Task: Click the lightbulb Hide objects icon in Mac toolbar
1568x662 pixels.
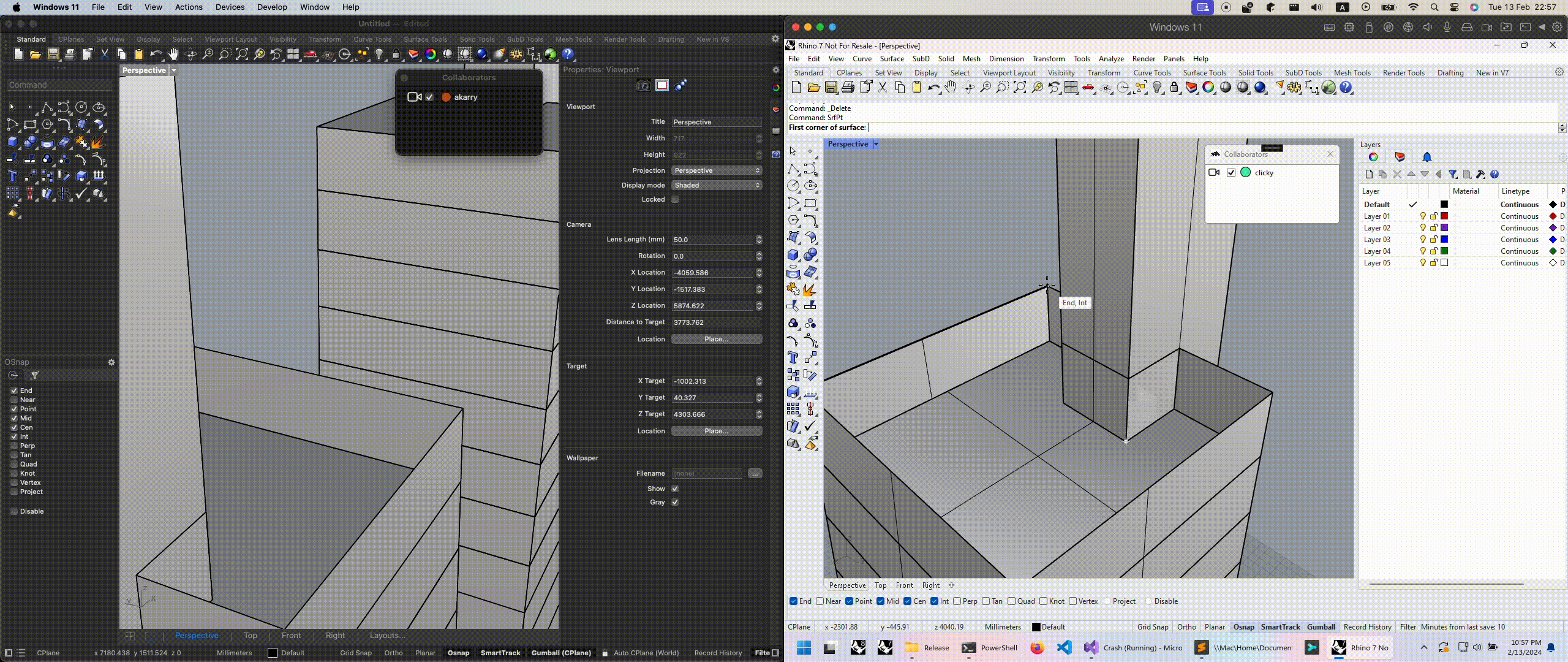Action: click(x=379, y=55)
